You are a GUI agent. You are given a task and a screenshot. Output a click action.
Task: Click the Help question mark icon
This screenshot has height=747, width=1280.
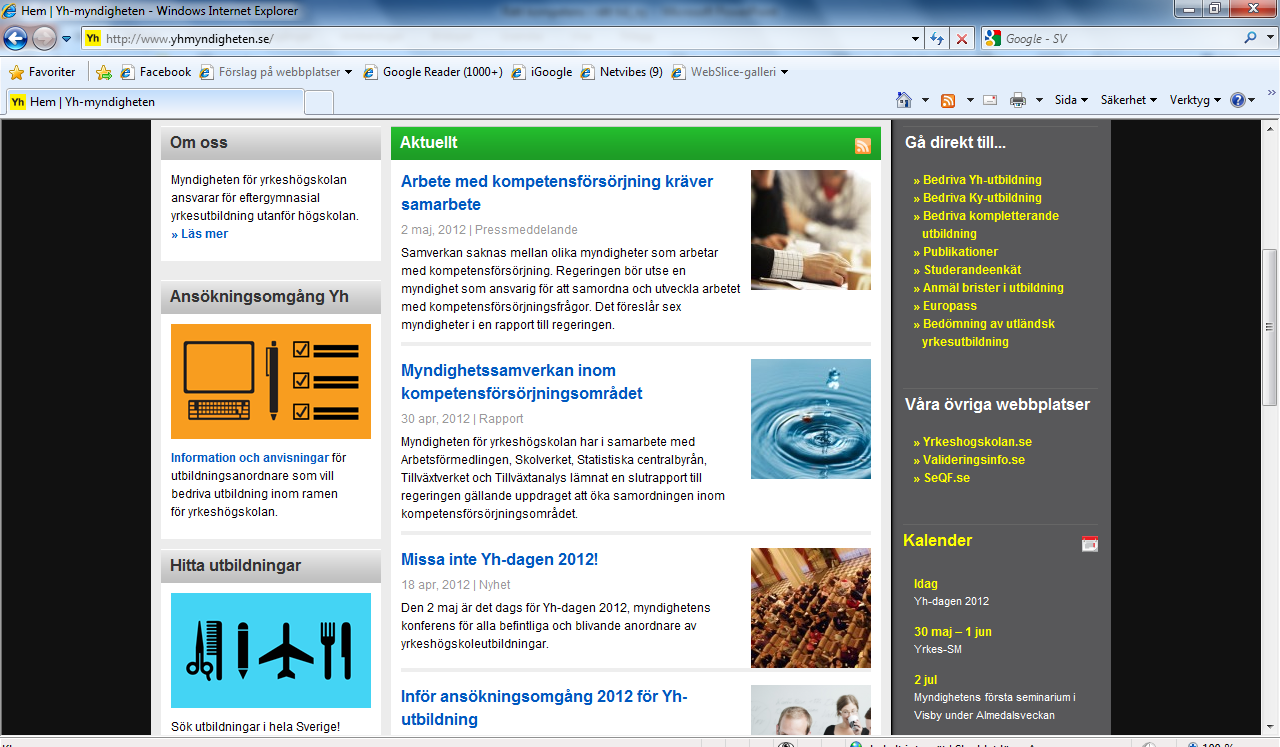[1238, 100]
